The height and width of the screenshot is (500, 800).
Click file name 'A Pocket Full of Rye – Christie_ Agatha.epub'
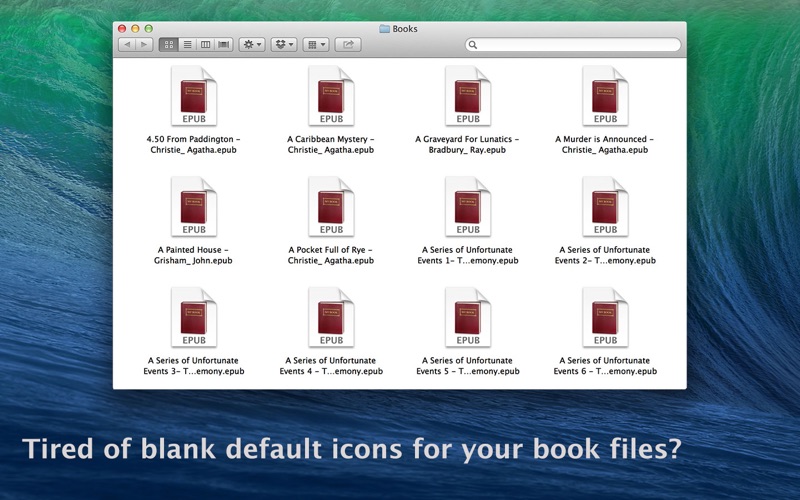tap(331, 255)
